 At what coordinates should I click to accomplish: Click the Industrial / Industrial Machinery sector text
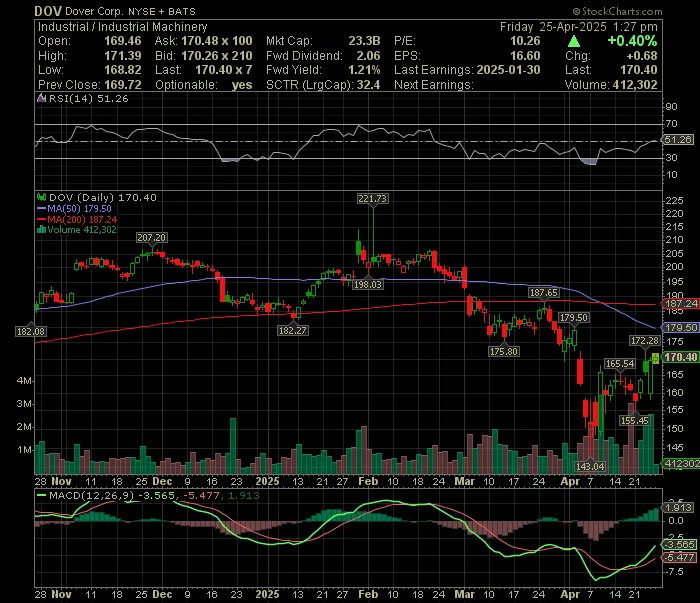pos(123,27)
